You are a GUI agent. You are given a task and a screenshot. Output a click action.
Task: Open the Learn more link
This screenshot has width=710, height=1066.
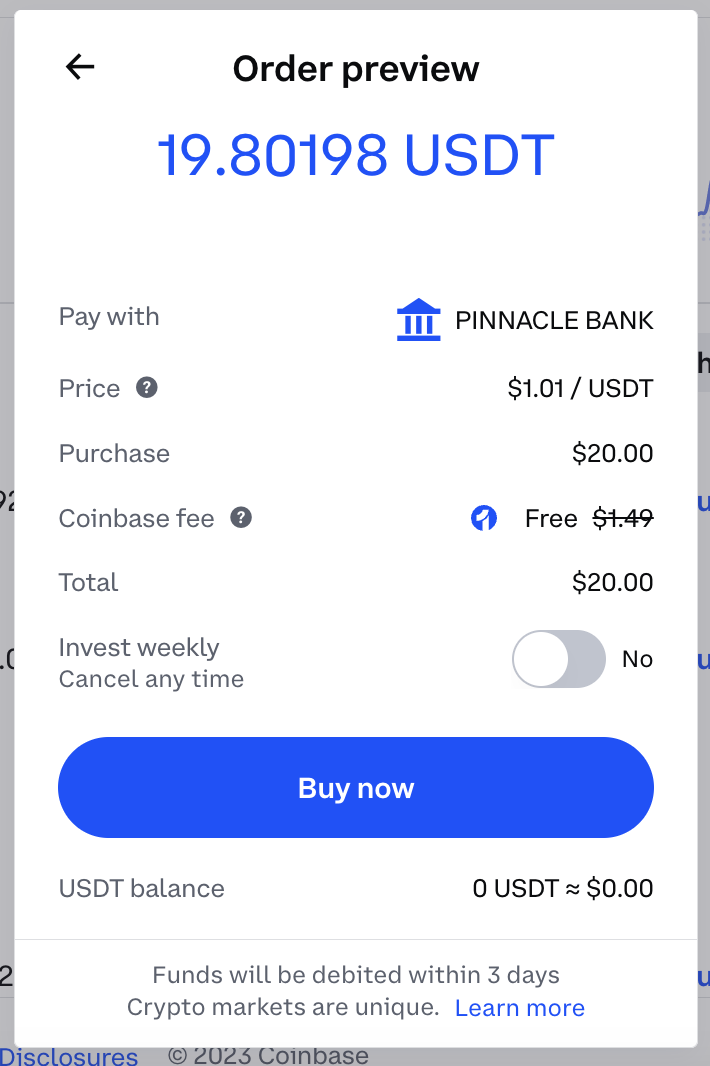(520, 1008)
